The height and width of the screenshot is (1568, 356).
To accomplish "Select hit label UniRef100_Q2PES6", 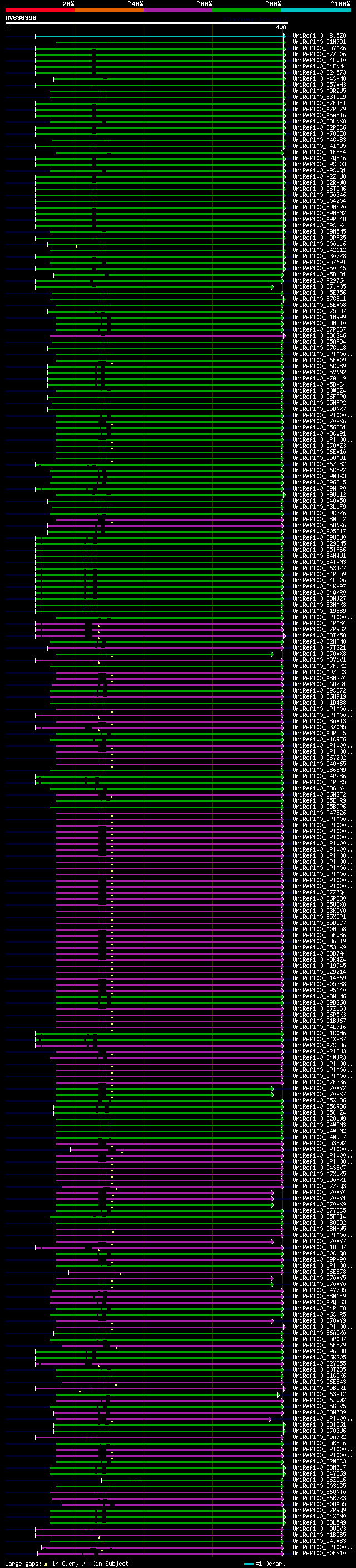I will 319,128.
